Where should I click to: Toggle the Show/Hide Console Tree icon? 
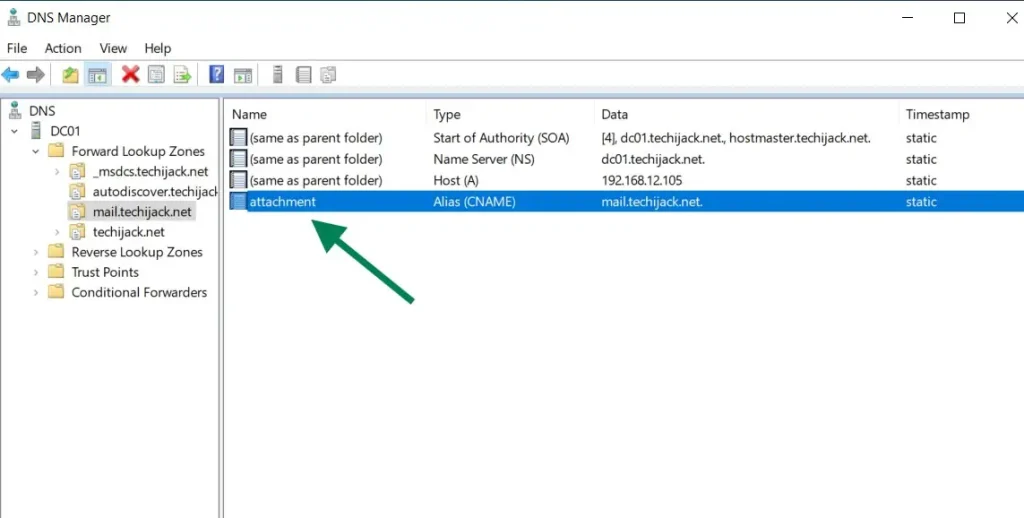98,75
